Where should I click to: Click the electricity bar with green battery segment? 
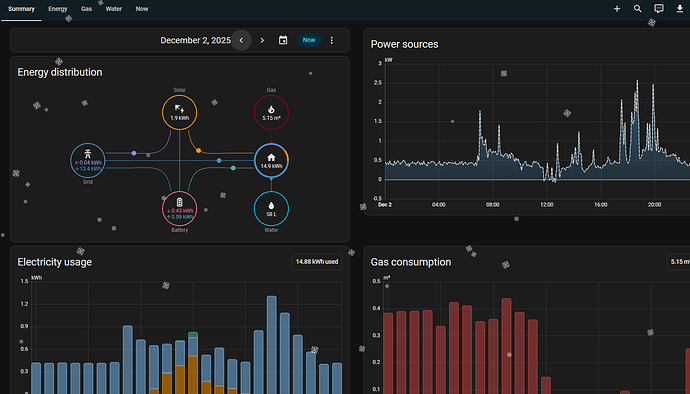coord(193,363)
